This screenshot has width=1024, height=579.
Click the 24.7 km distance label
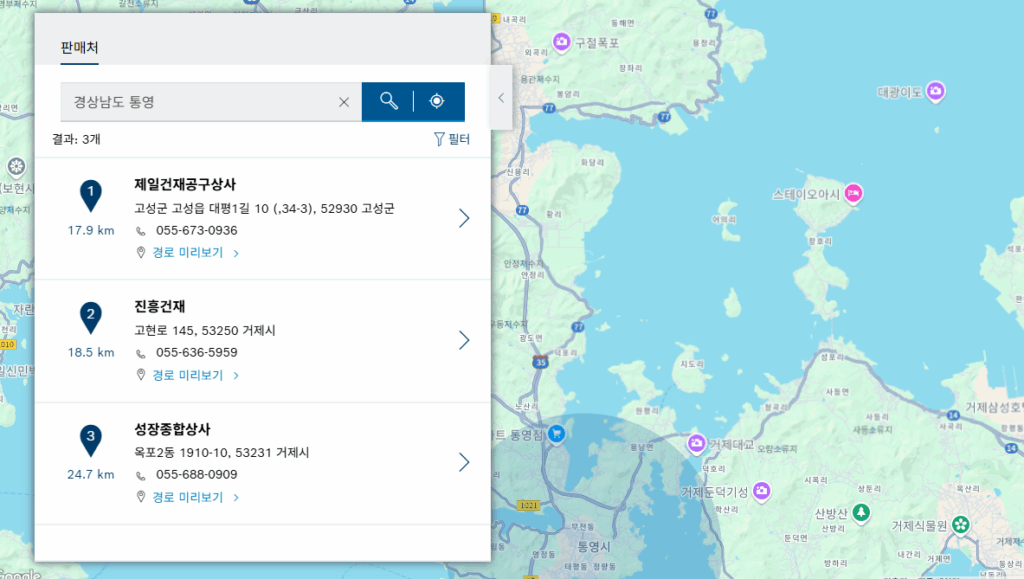click(91, 475)
